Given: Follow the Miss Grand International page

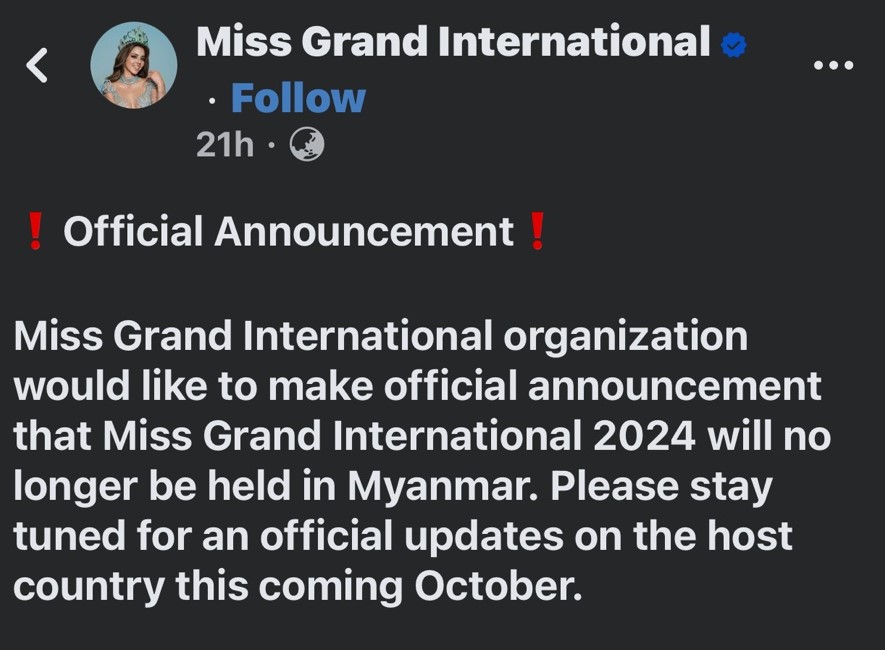Looking at the screenshot, I should click(x=299, y=99).
